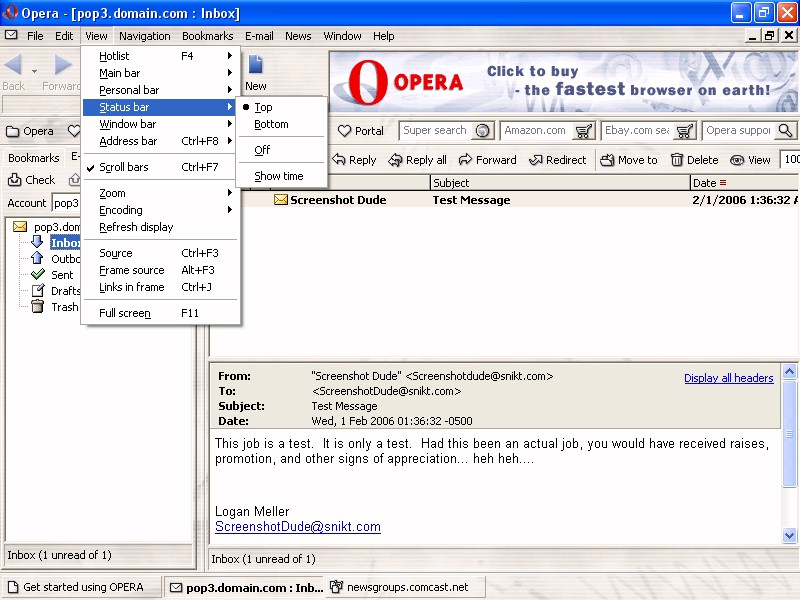Click the unread envelope icon of Test Message

(281, 200)
